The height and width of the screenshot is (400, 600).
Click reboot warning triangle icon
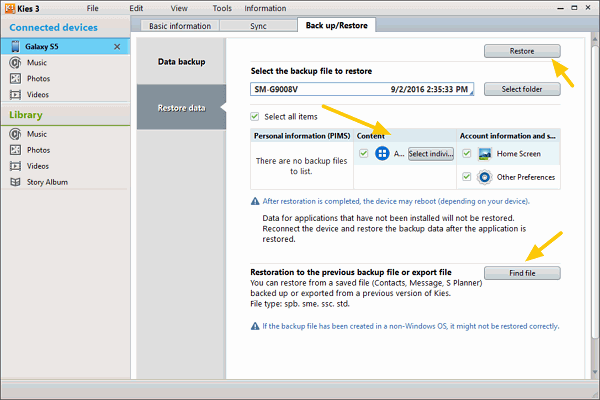pyautogui.click(x=255, y=201)
